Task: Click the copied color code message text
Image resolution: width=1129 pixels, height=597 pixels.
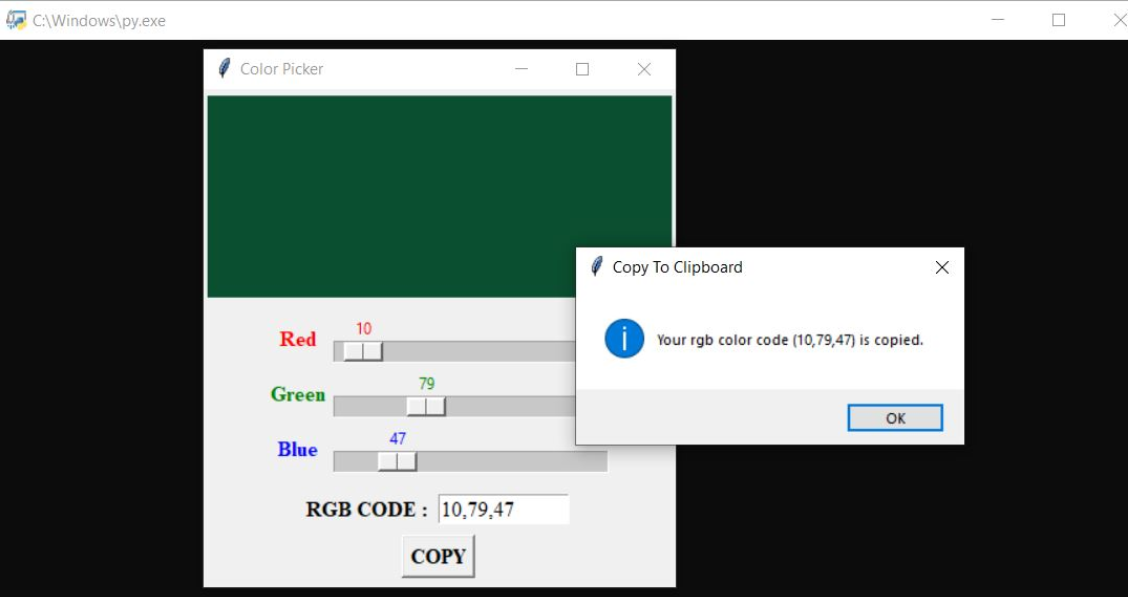Action: tap(789, 340)
